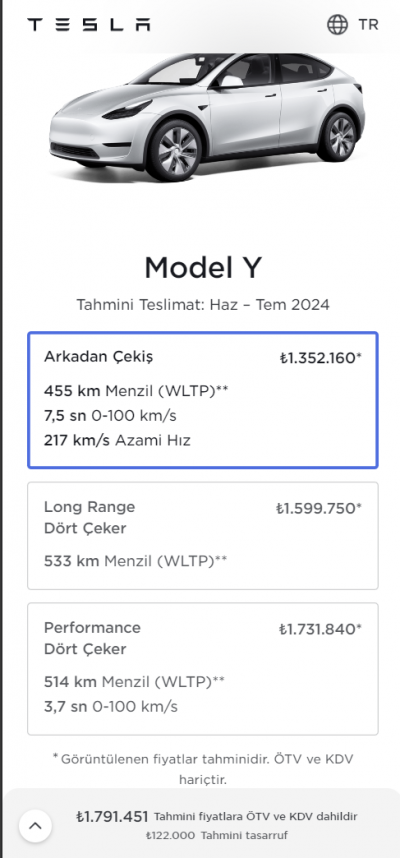Click the Model Y heading
The image size is (400, 858).
(203, 268)
